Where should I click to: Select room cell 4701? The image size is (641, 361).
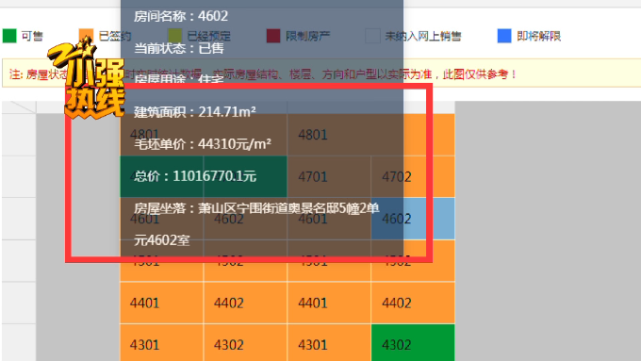pos(329,177)
